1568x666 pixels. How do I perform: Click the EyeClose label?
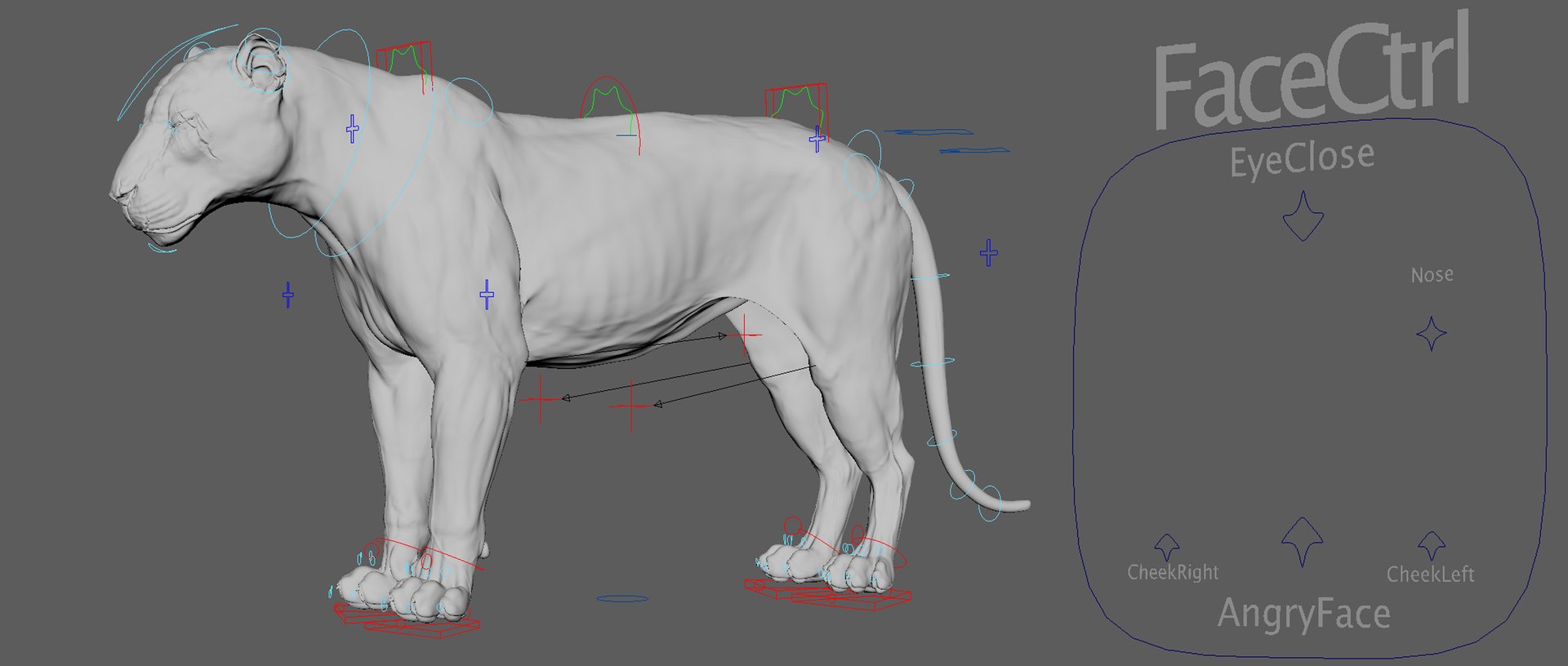click(x=1302, y=158)
